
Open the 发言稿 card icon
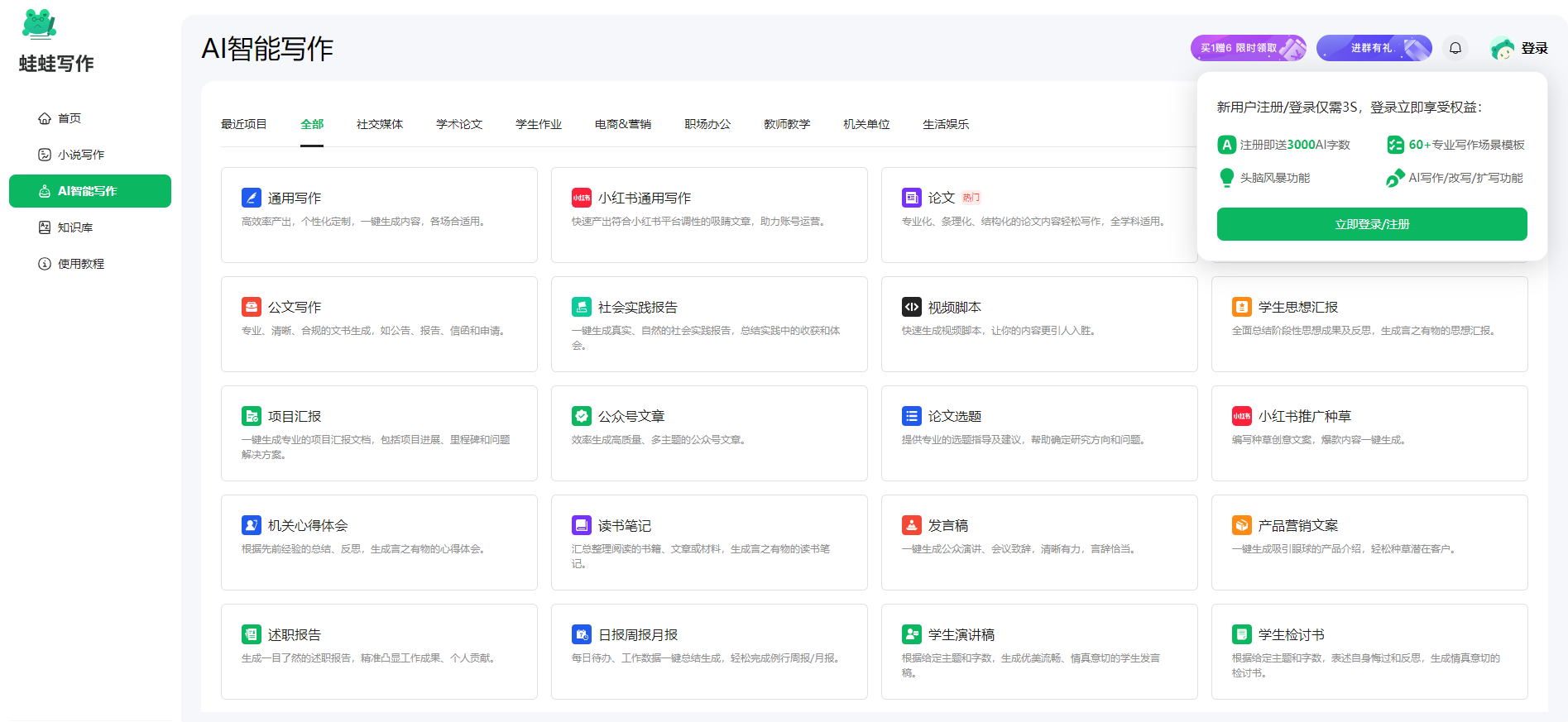(x=912, y=525)
